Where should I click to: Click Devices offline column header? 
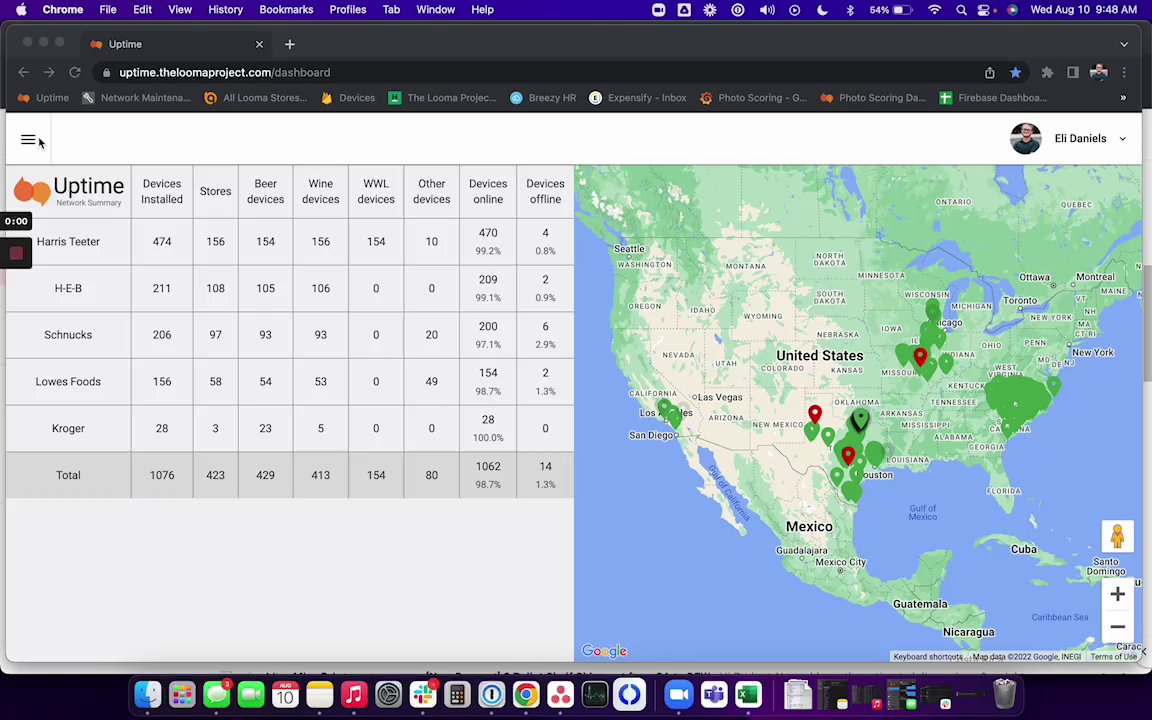[x=545, y=191]
